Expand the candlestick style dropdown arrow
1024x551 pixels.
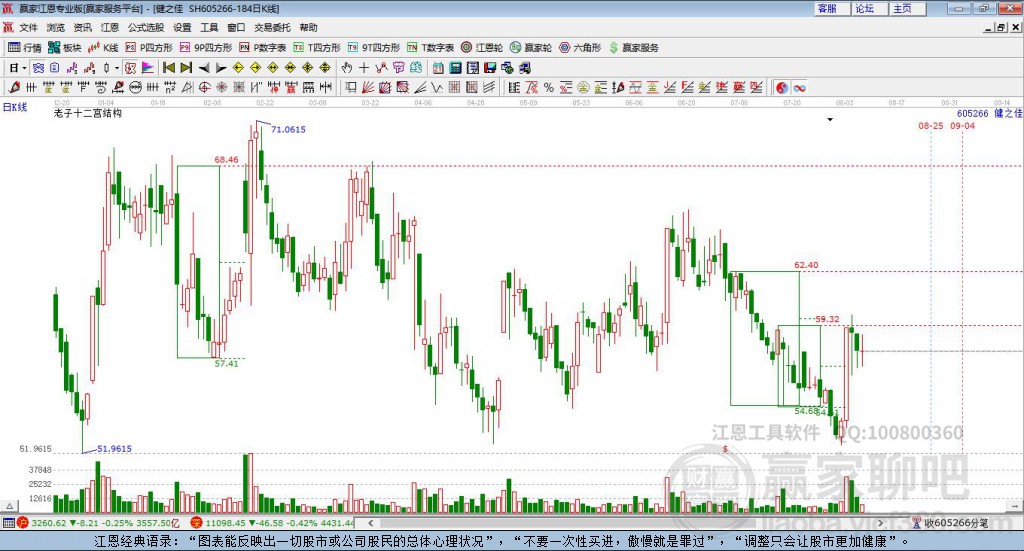(x=117, y=68)
